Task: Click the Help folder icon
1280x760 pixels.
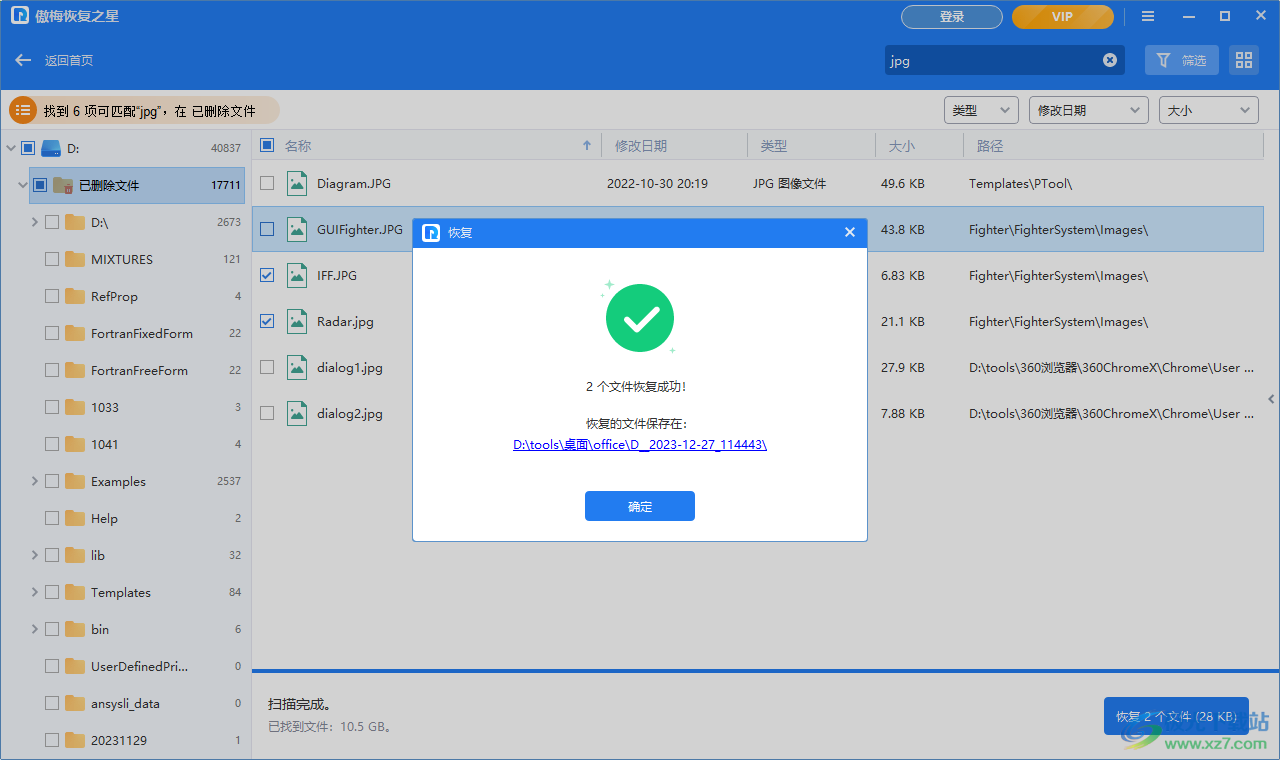Action: click(x=75, y=518)
